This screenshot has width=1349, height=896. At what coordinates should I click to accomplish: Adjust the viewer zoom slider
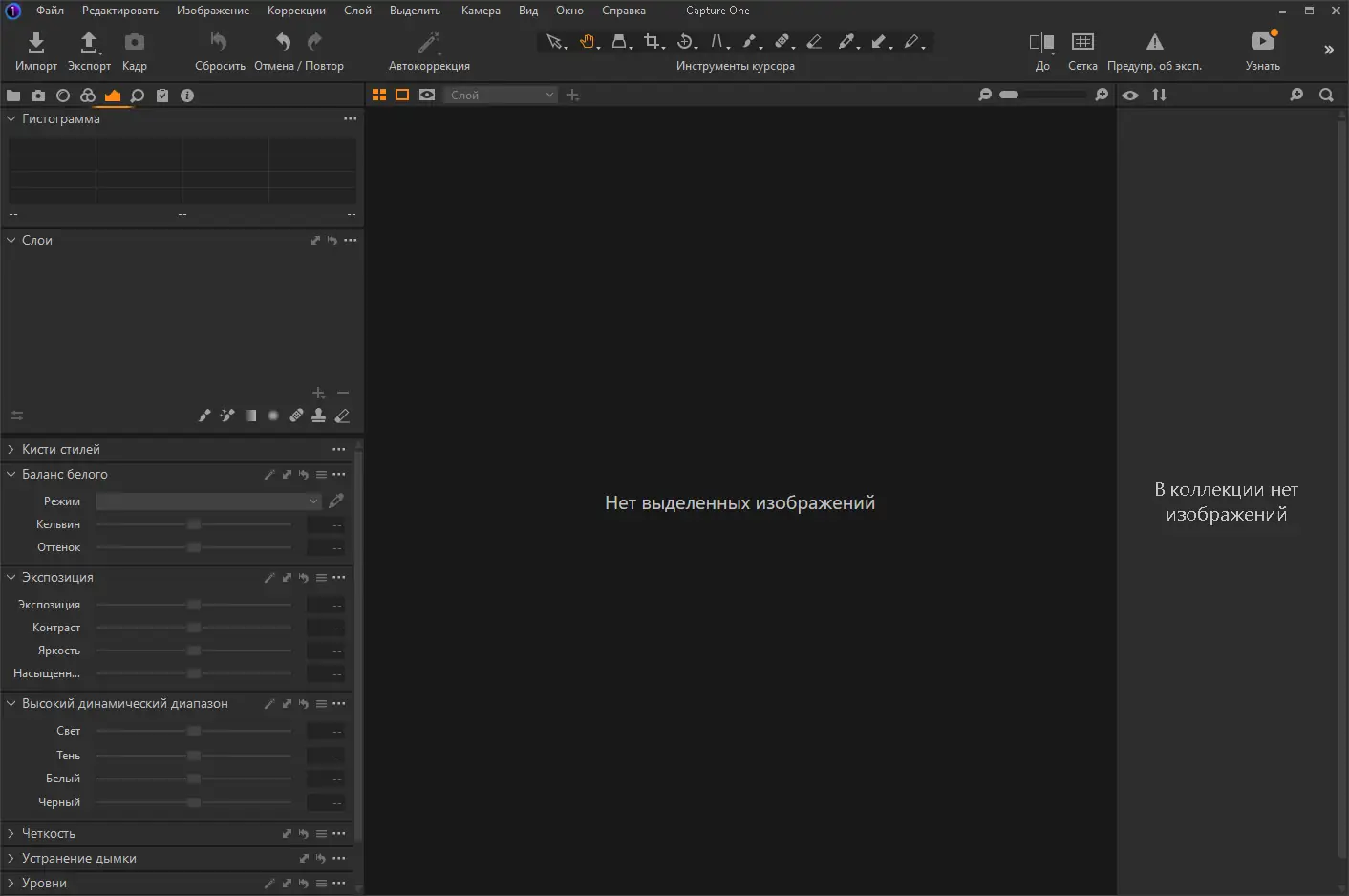pos(1042,95)
